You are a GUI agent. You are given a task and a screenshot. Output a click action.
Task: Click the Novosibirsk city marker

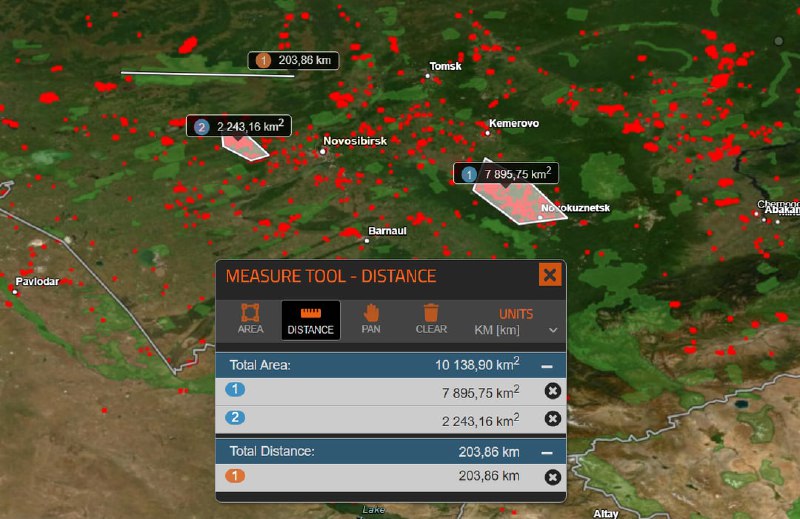[x=322, y=151]
